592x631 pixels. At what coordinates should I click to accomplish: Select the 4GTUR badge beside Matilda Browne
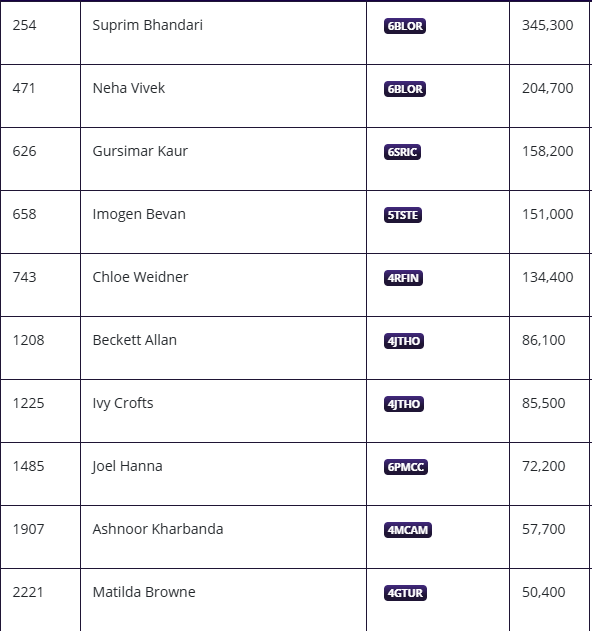point(405,593)
